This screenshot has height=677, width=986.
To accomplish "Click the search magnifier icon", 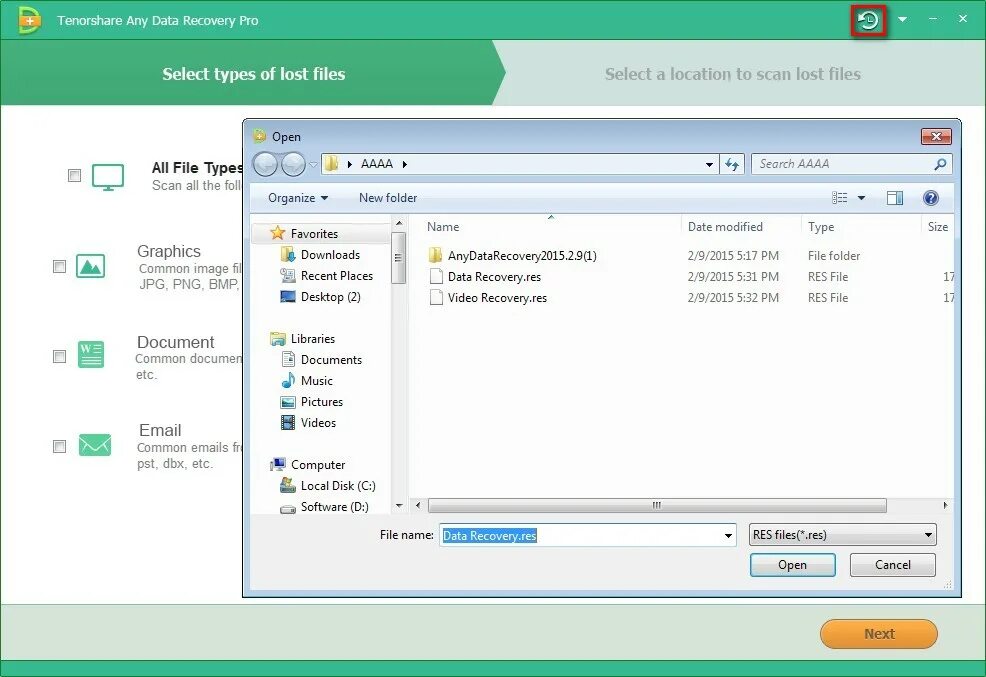I will pyautogui.click(x=940, y=164).
